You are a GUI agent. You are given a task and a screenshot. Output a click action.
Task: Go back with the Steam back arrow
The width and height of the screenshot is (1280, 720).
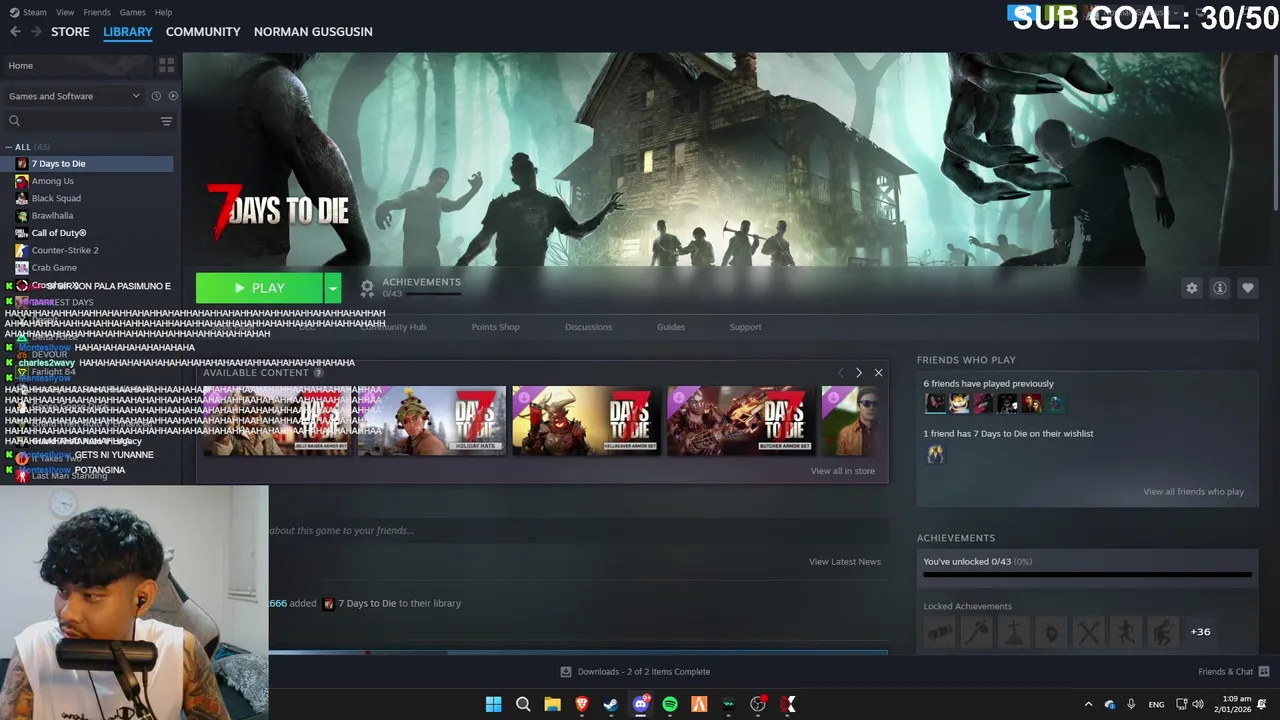[15, 32]
